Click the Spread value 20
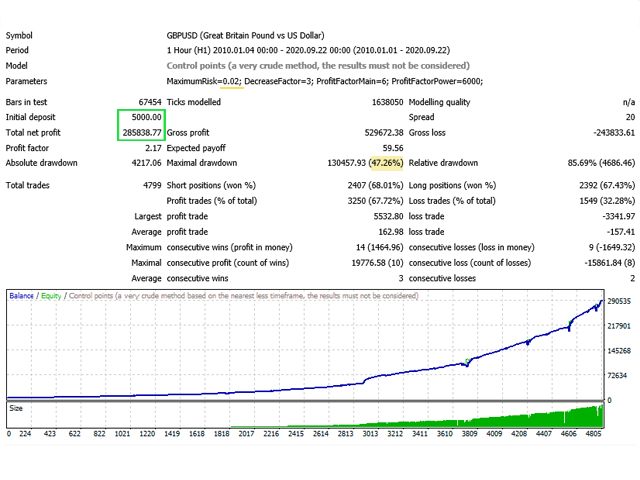 tap(630, 117)
